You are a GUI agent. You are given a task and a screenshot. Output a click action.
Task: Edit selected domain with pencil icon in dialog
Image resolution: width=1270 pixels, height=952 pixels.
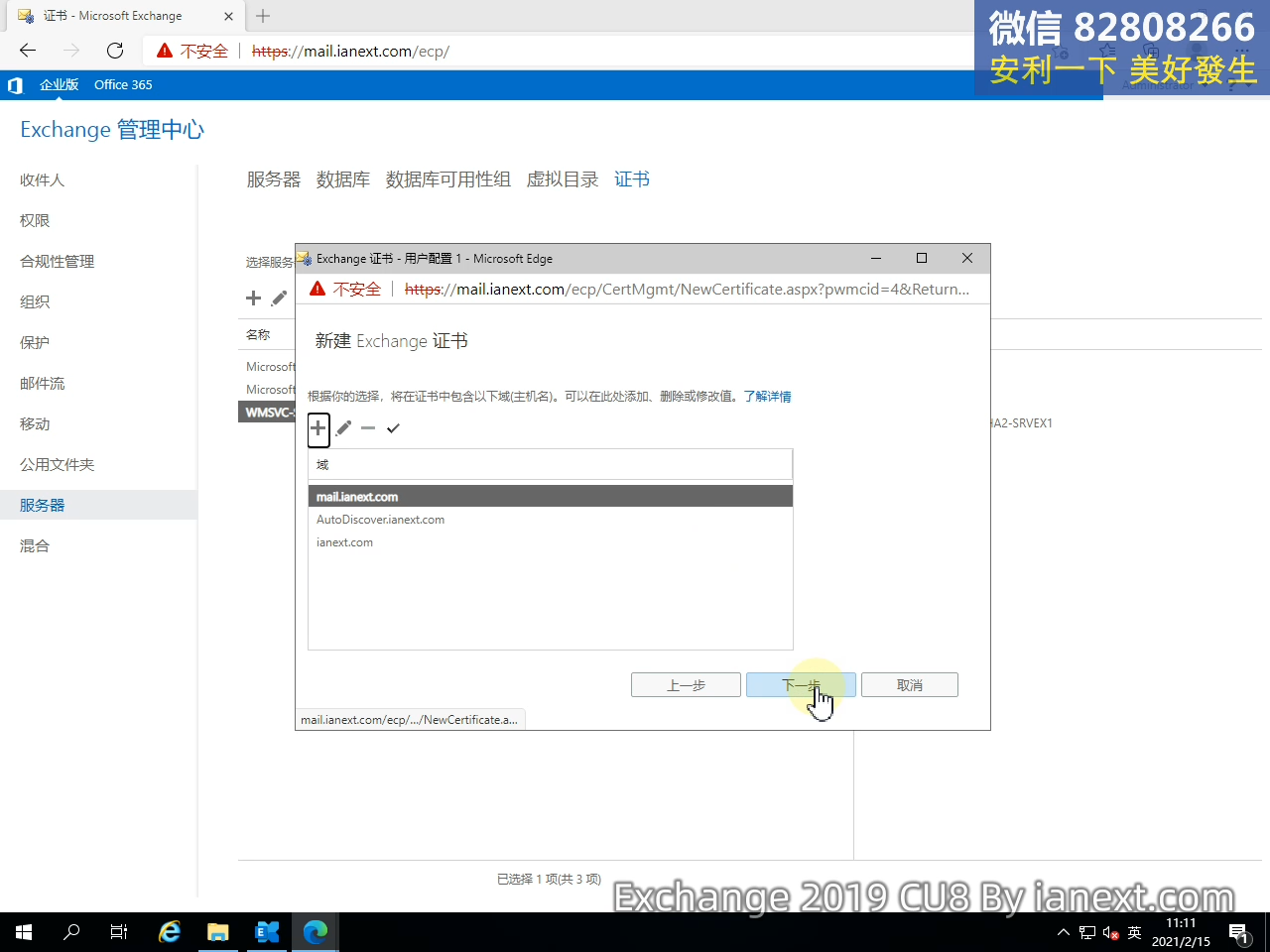click(x=343, y=428)
